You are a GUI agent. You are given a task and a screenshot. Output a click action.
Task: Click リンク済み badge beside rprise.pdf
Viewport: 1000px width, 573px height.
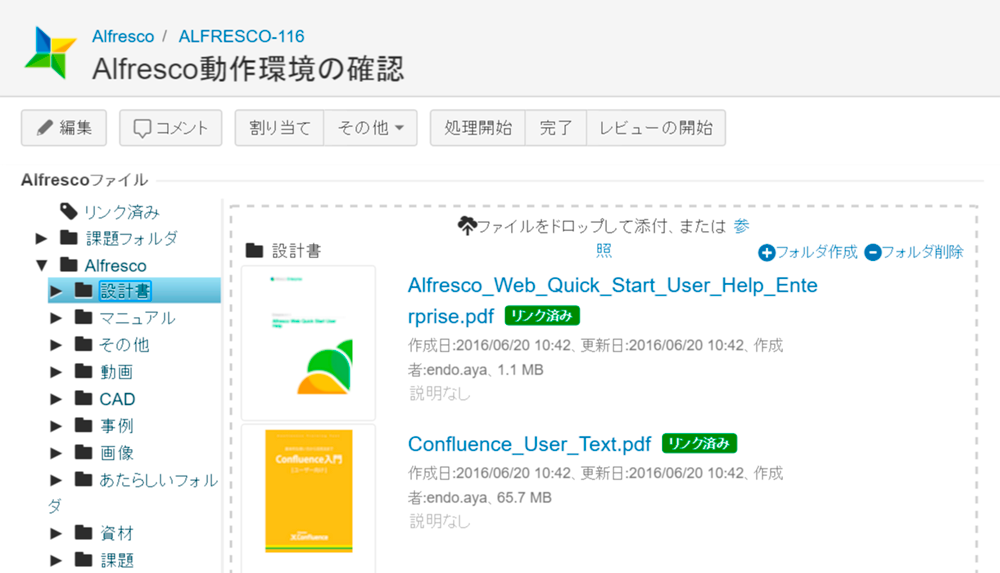[x=542, y=316]
